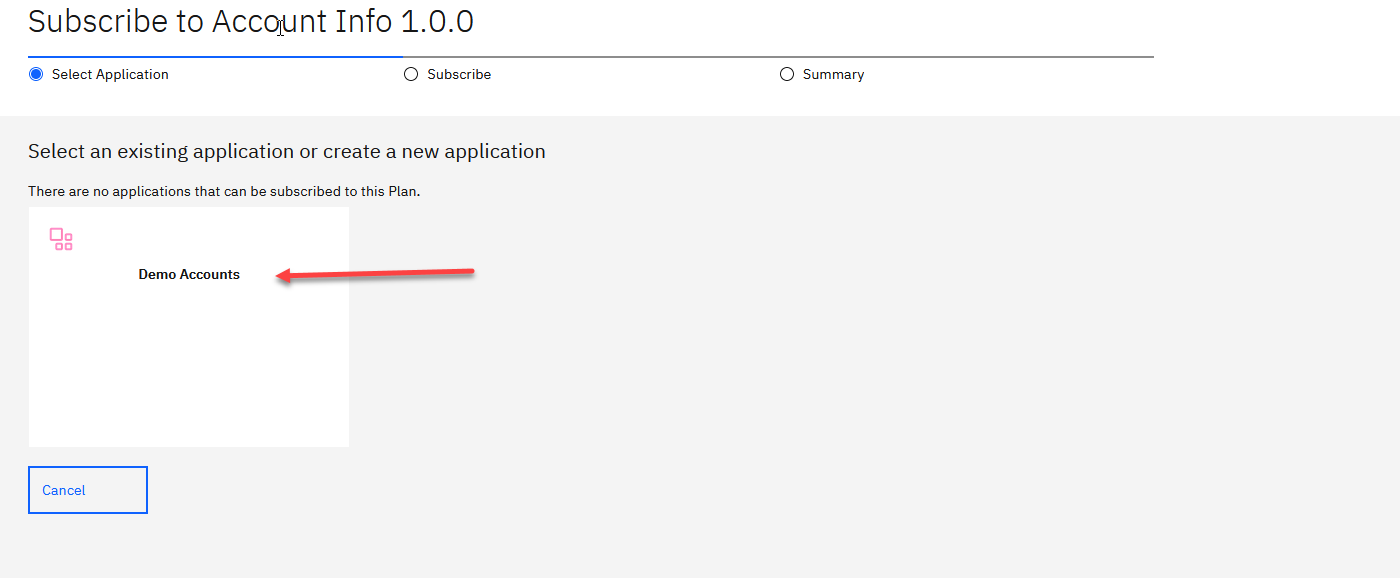This screenshot has height=578, width=1400.
Task: Select the Select Application radio button
Action: [x=37, y=74]
